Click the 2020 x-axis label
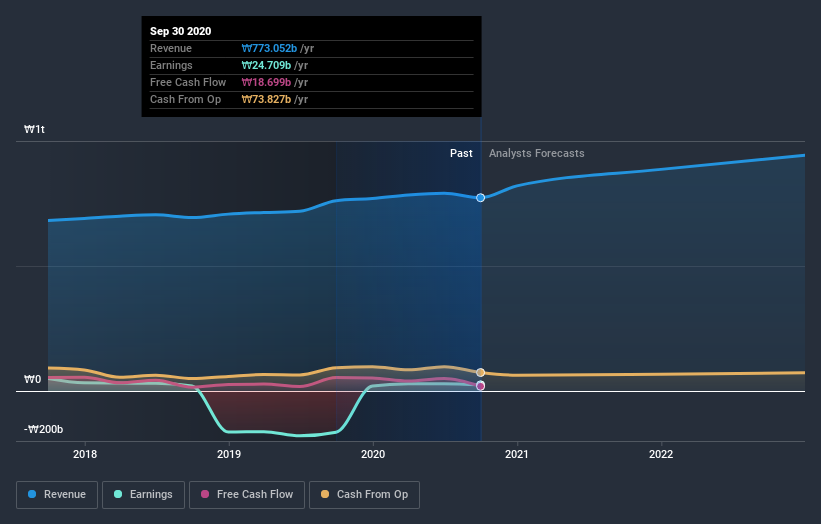Viewport: 821px width, 524px height. (x=373, y=454)
